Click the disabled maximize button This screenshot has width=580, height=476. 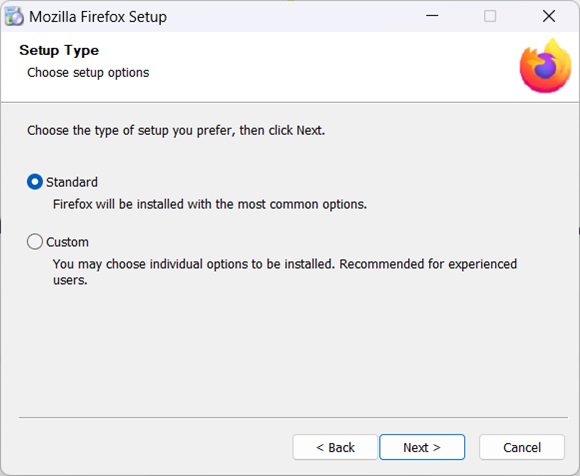[490, 16]
